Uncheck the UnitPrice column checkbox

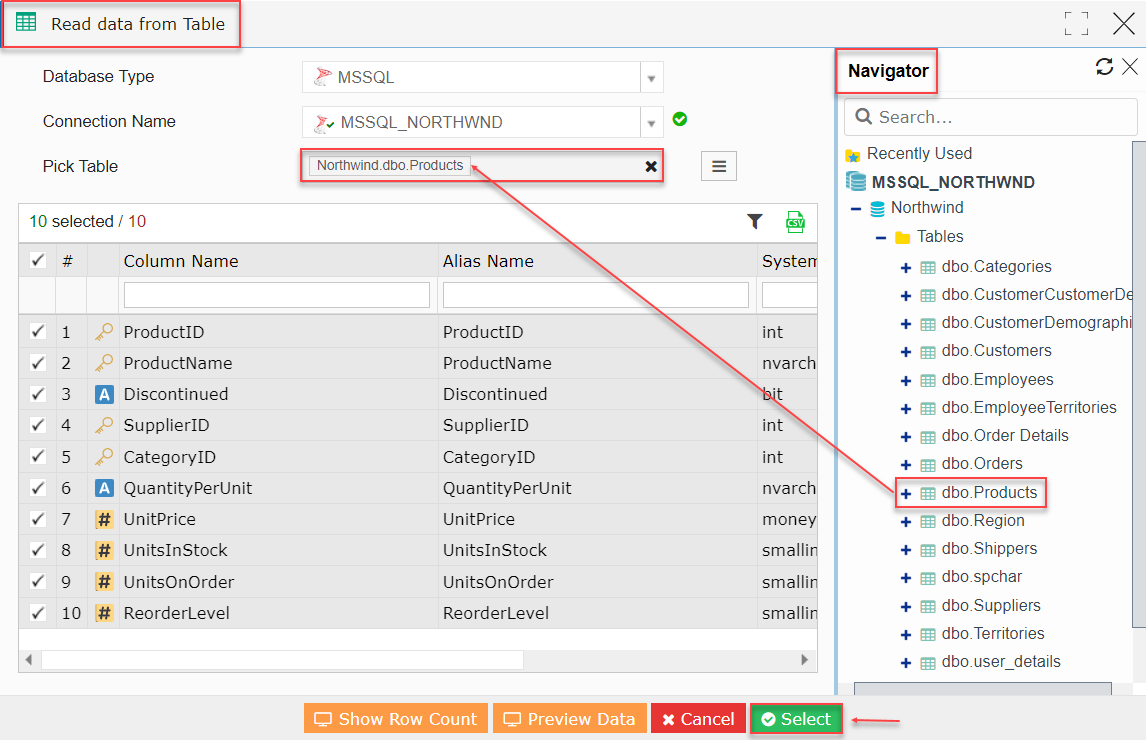[37, 519]
